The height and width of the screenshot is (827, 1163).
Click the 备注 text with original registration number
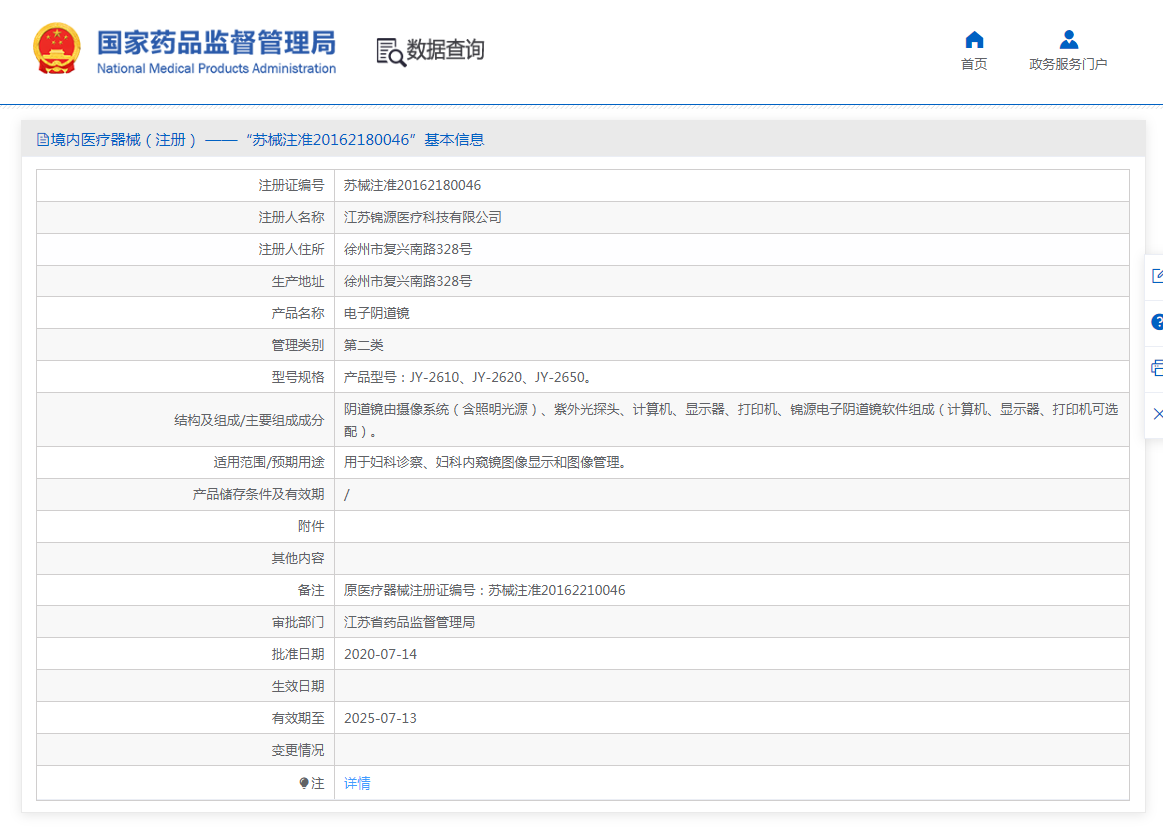pos(484,590)
